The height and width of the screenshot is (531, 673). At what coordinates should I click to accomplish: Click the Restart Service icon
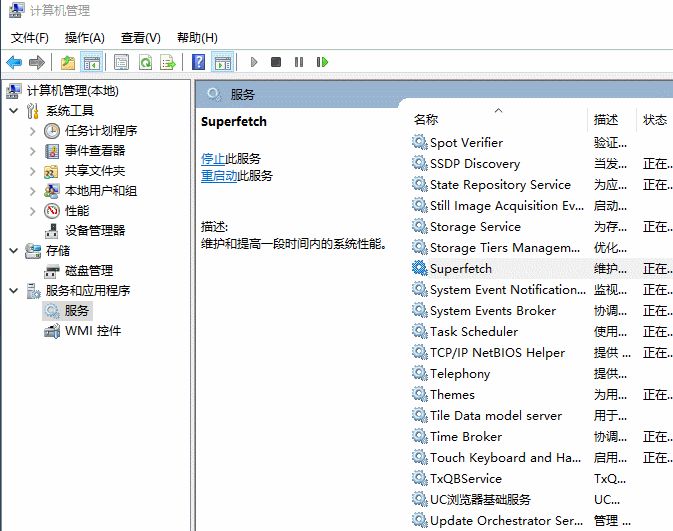[322, 63]
